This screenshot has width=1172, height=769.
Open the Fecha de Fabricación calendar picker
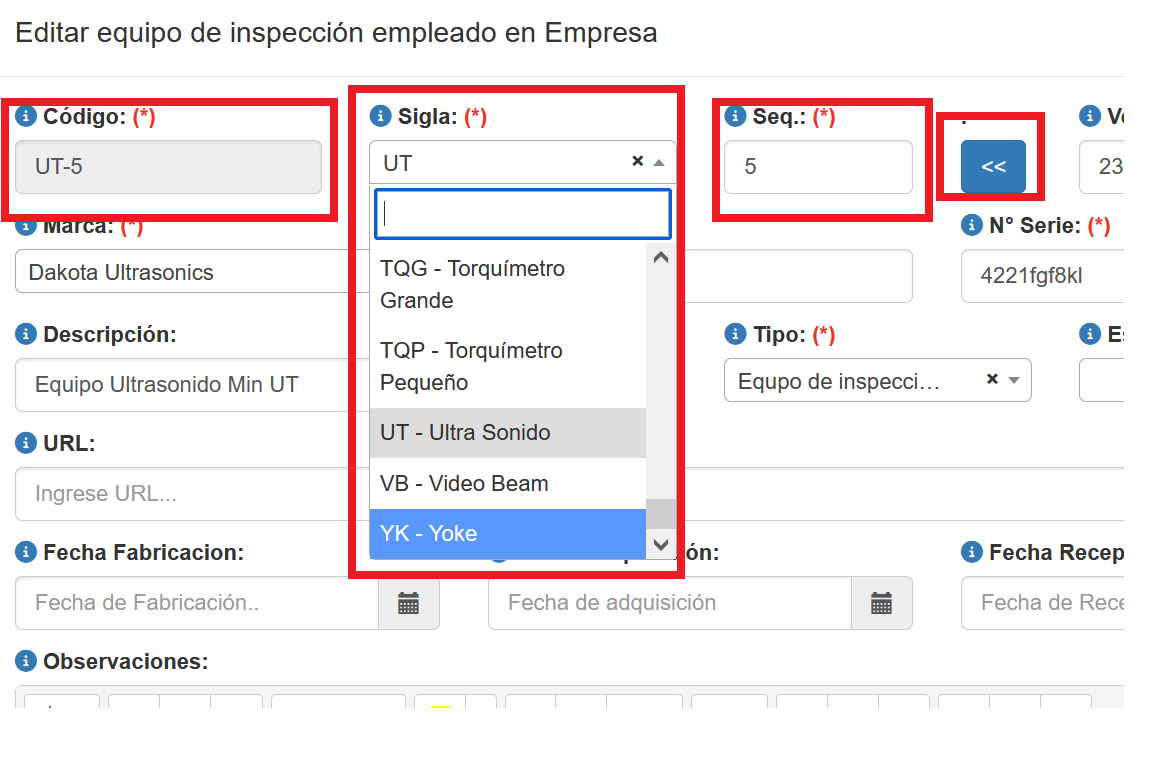pos(408,603)
